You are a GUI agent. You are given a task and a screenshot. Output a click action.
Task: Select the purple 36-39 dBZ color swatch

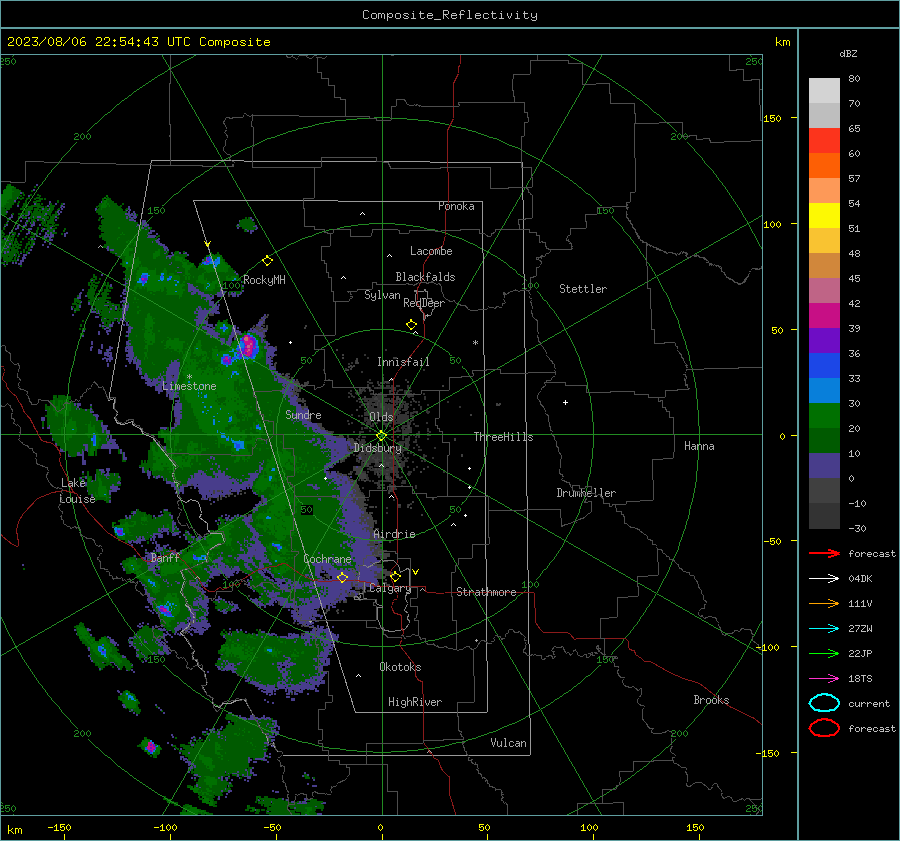[824, 340]
